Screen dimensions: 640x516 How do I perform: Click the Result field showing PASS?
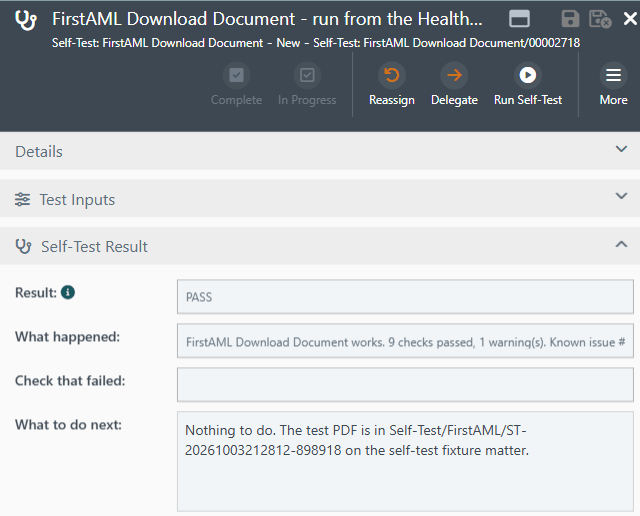click(405, 297)
